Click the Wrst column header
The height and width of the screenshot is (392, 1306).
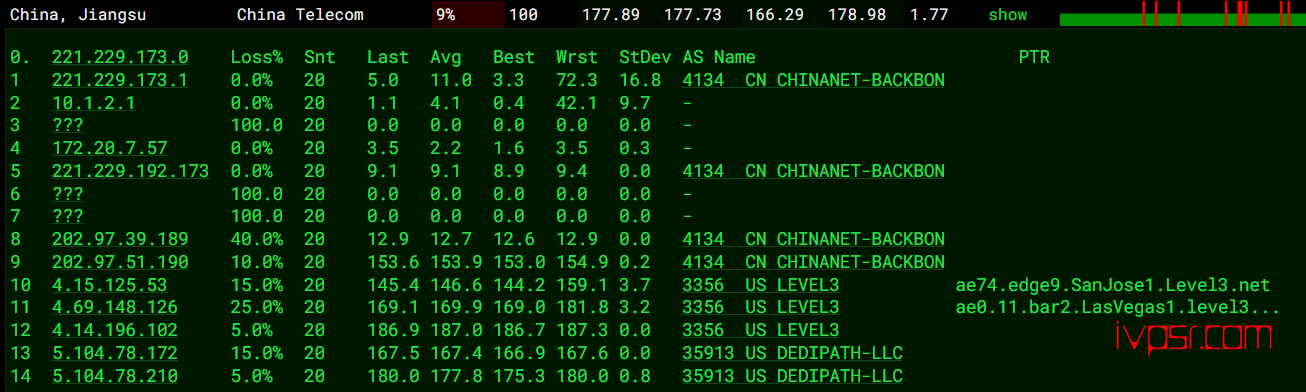coord(577,57)
